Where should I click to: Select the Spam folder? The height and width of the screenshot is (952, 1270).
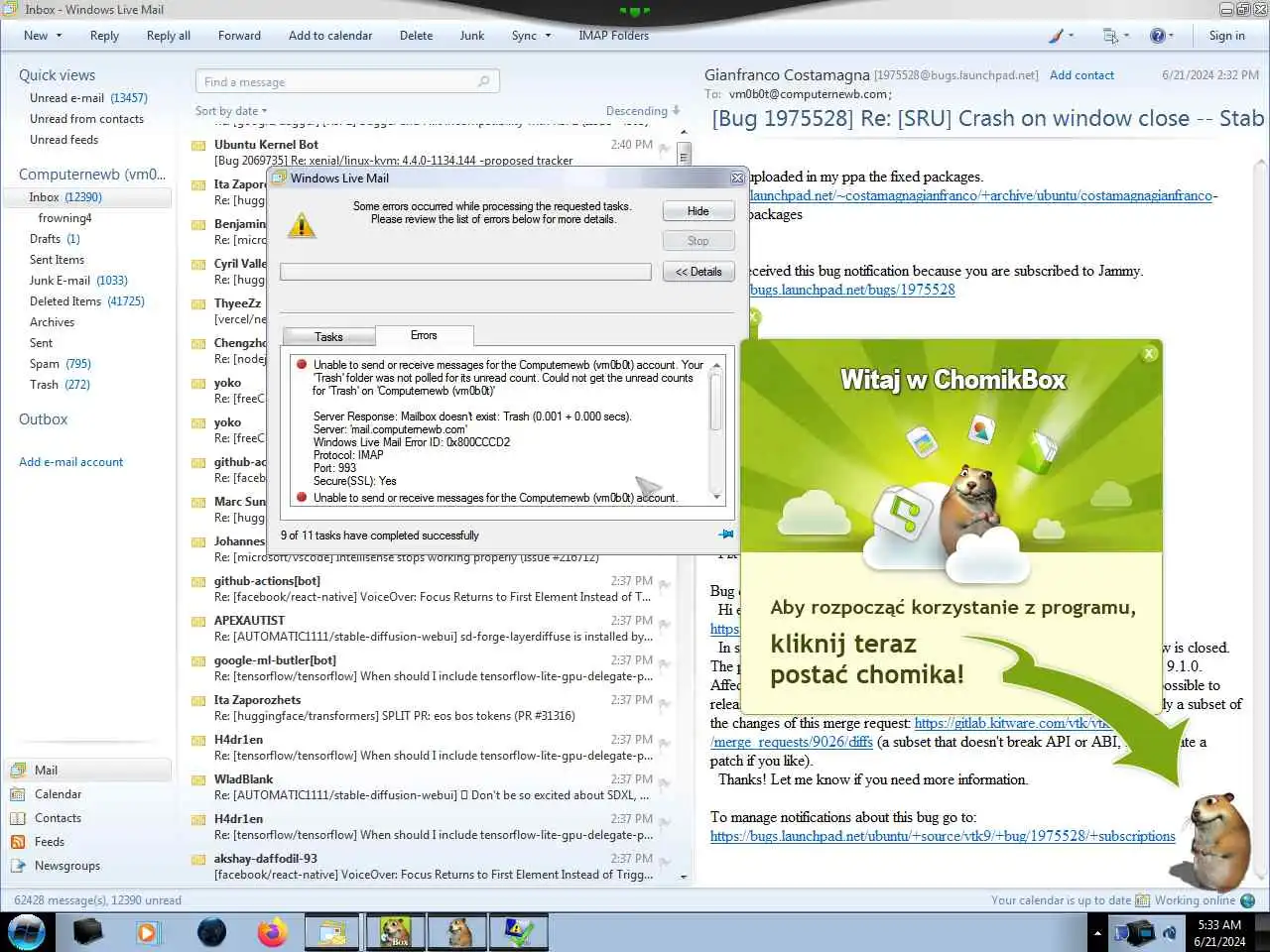pyautogui.click(x=61, y=364)
